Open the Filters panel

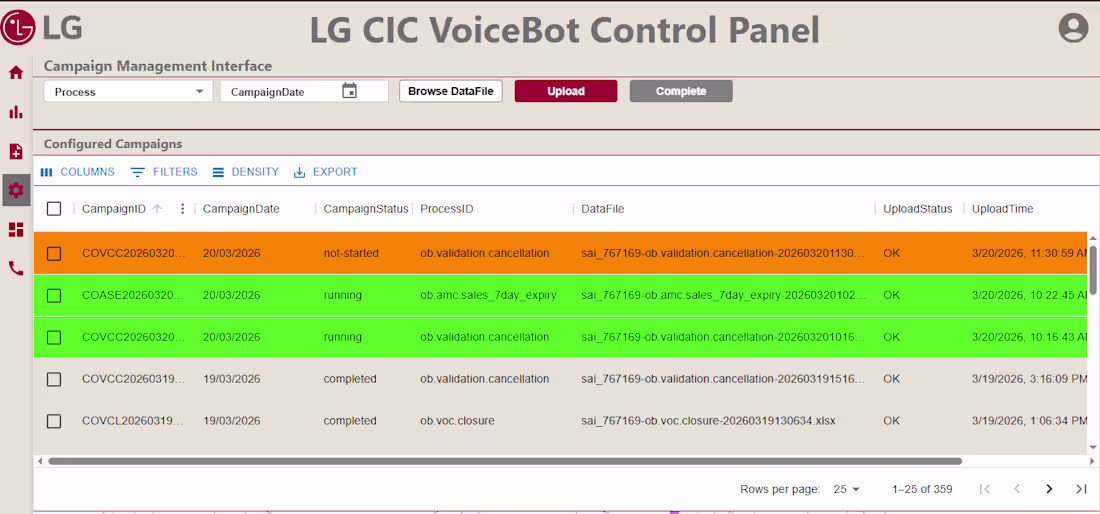coord(164,172)
